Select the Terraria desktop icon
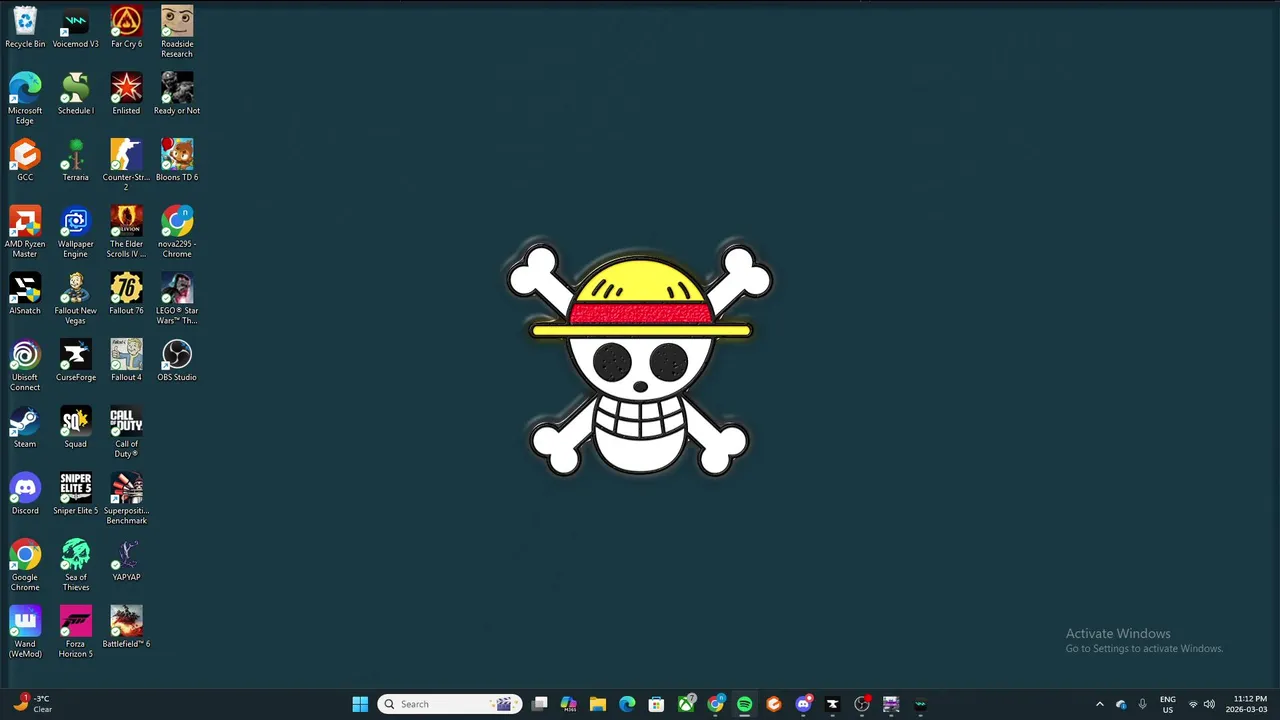This screenshot has height=720, width=1280. coord(75,161)
